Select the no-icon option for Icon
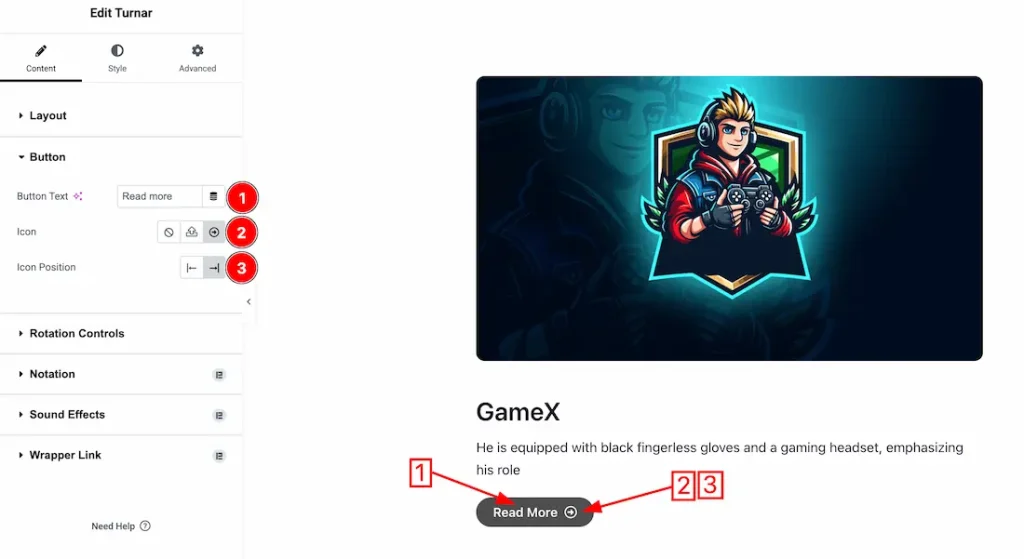1024x559 pixels. (168, 232)
